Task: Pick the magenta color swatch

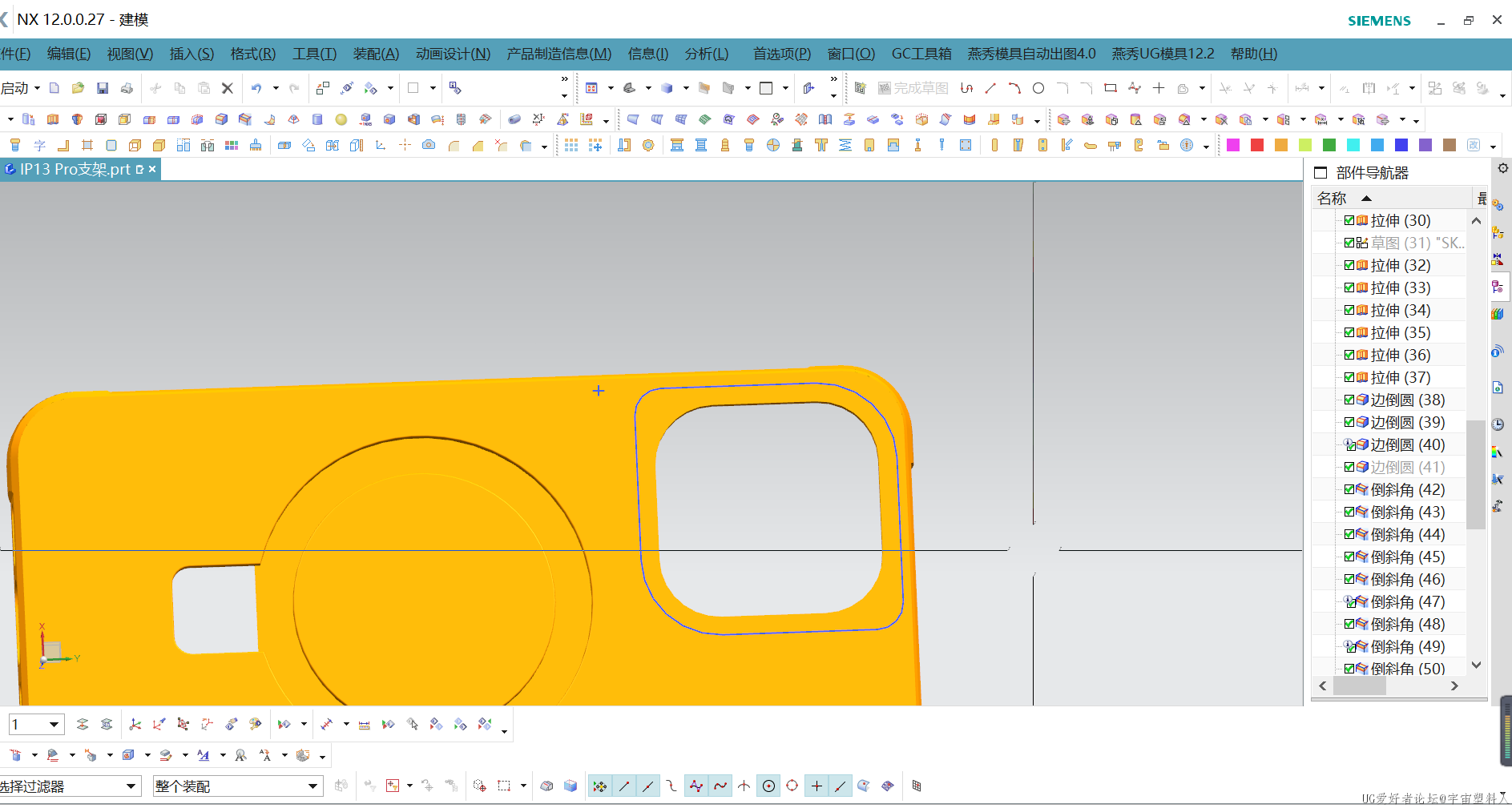Action: point(1233,145)
